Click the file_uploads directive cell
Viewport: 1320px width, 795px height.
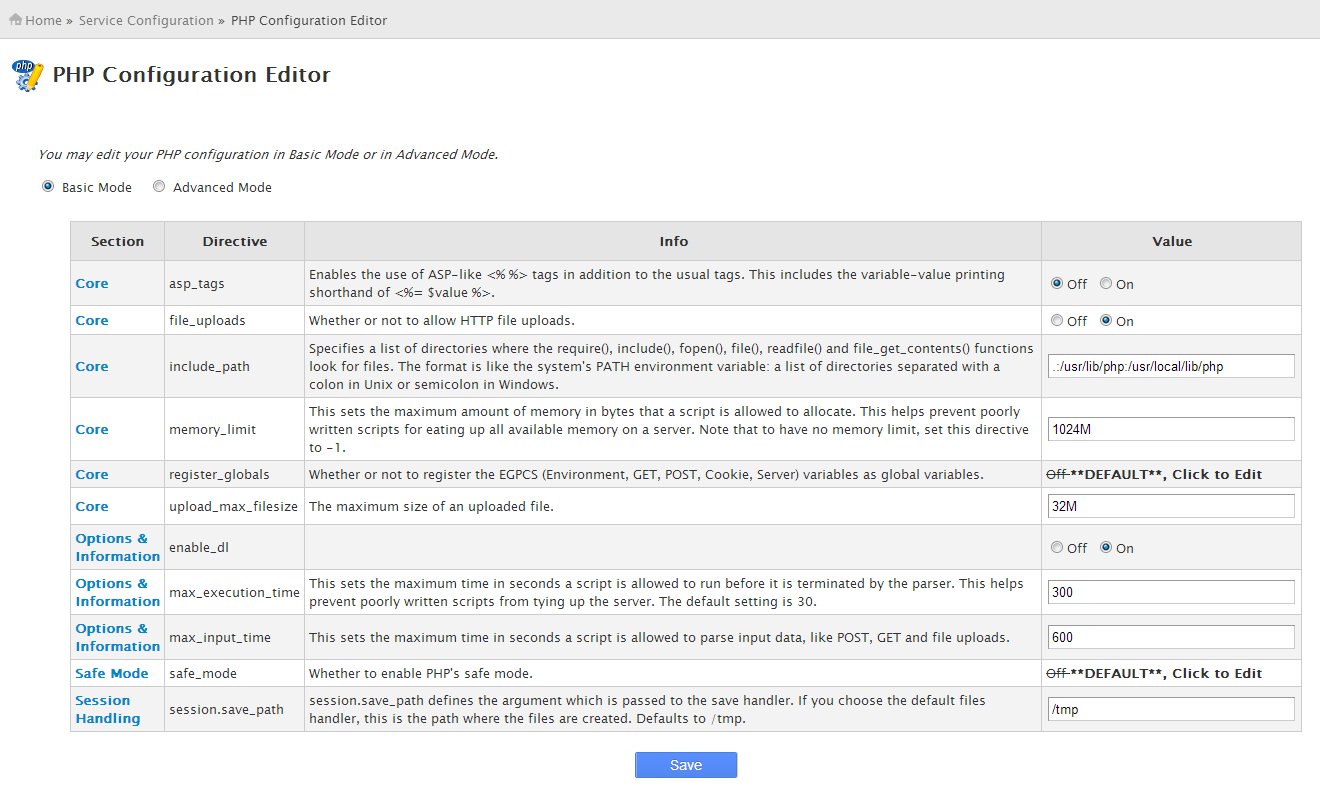point(235,320)
